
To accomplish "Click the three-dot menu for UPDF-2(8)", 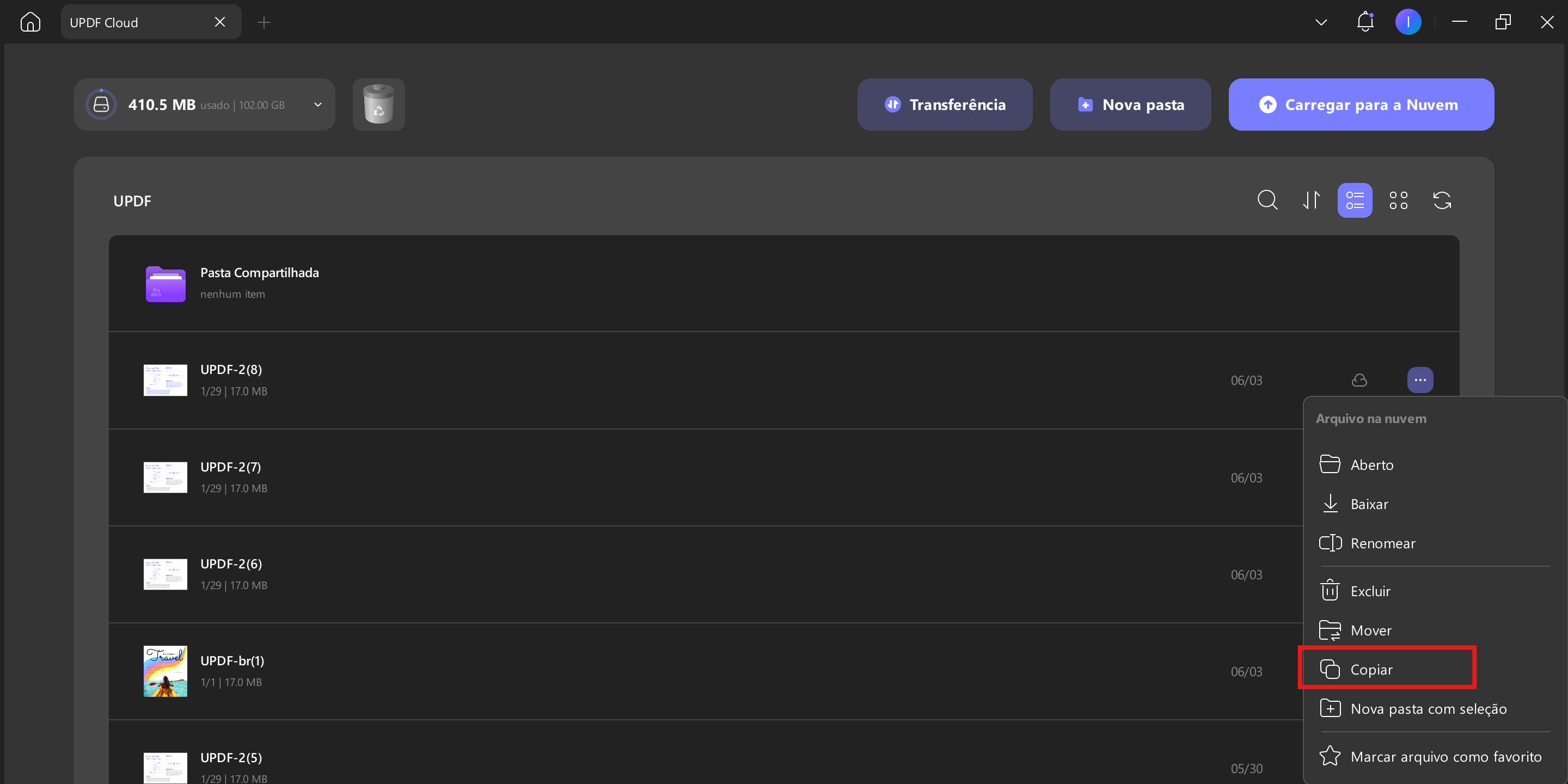I will click(x=1419, y=381).
